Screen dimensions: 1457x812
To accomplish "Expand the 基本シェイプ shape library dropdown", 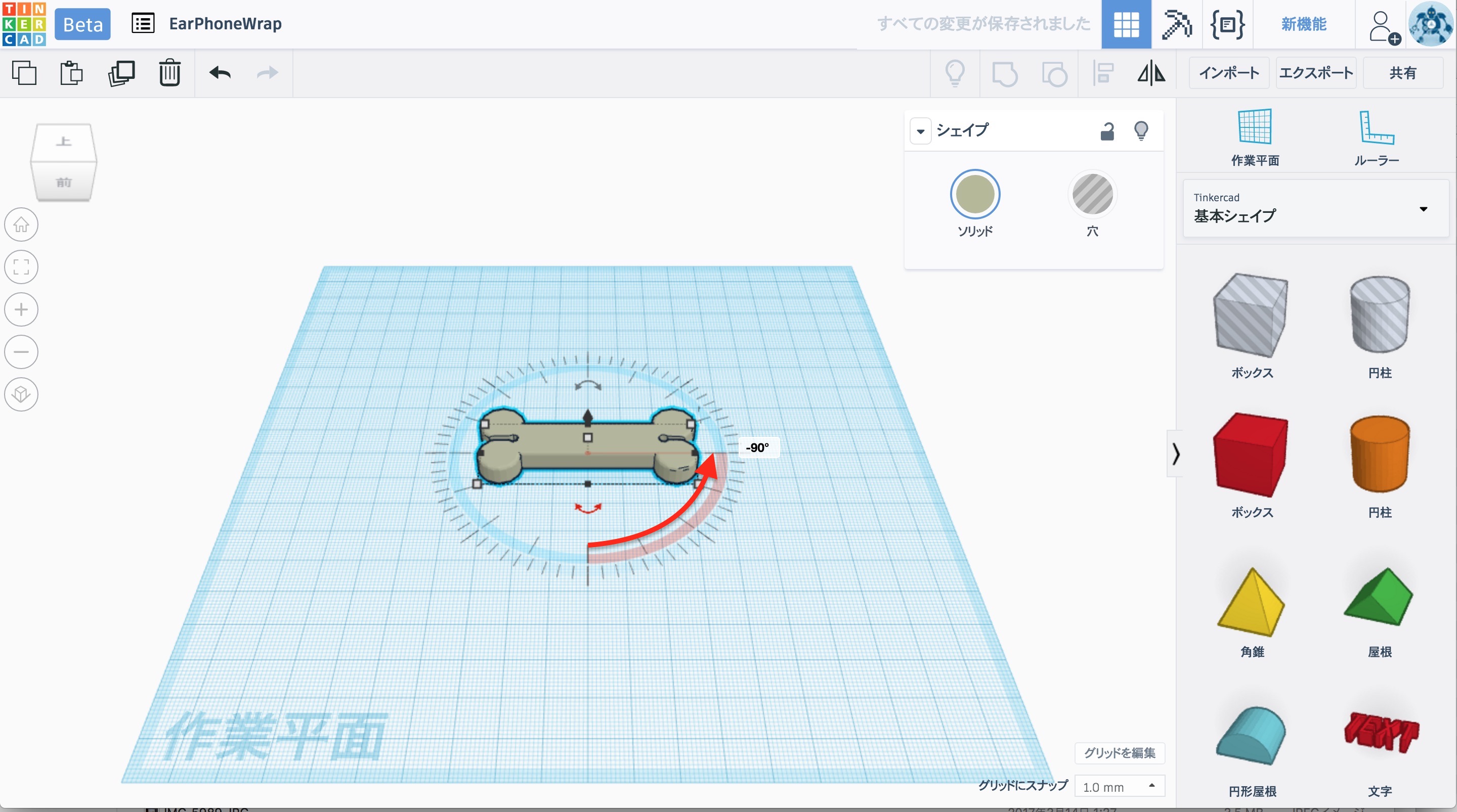I will [1423, 209].
